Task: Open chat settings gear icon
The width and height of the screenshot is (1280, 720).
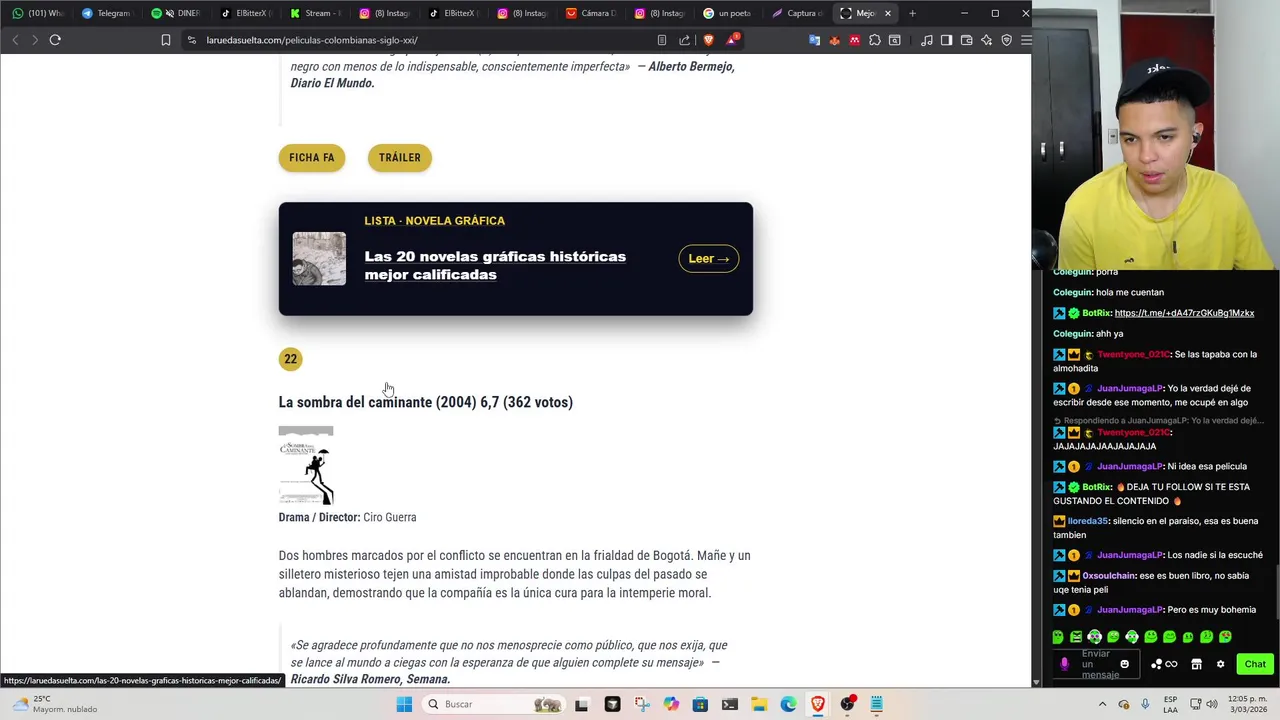Action: tap(1220, 664)
